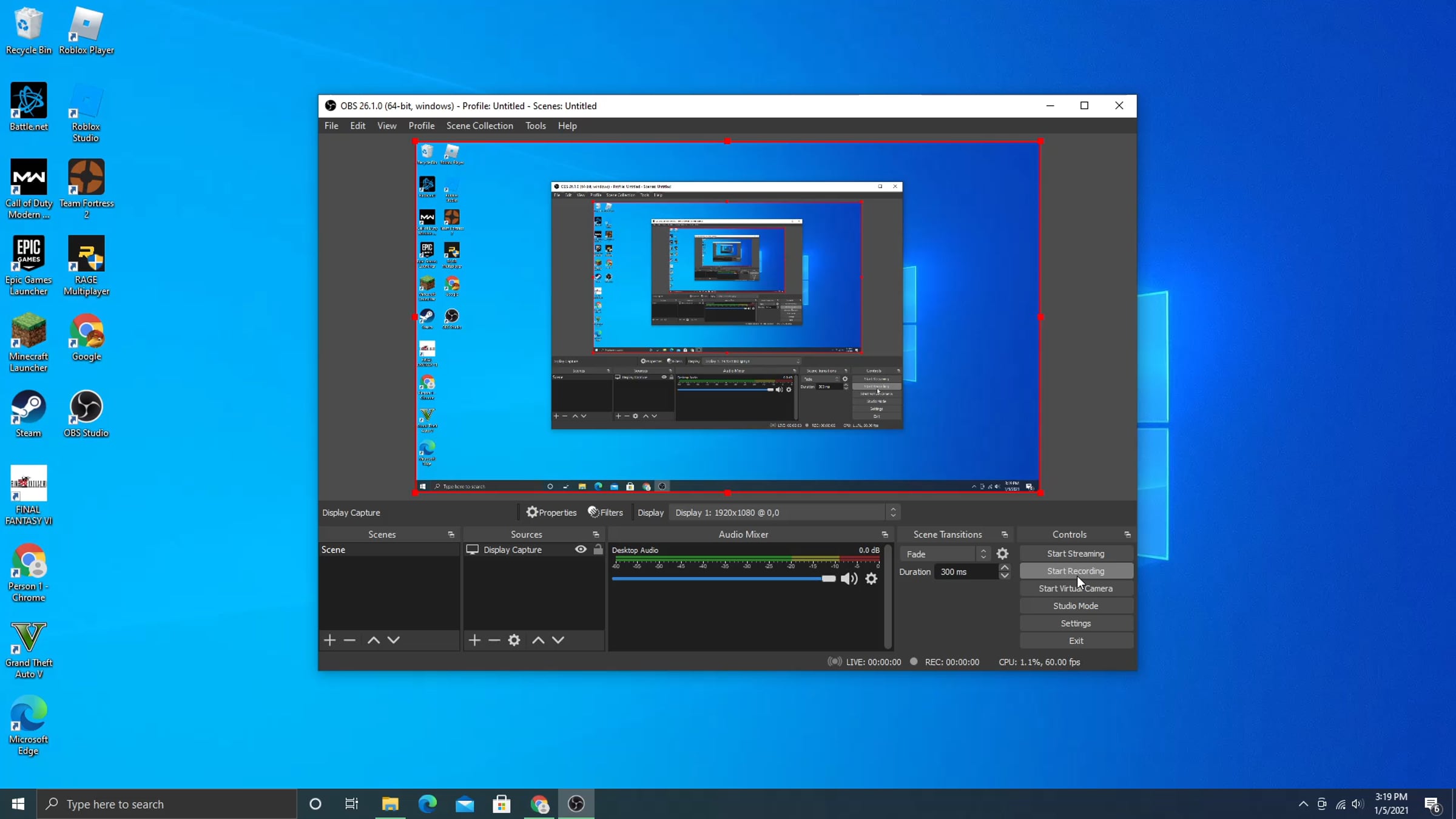Open the Scene Collection menu

pyautogui.click(x=480, y=126)
